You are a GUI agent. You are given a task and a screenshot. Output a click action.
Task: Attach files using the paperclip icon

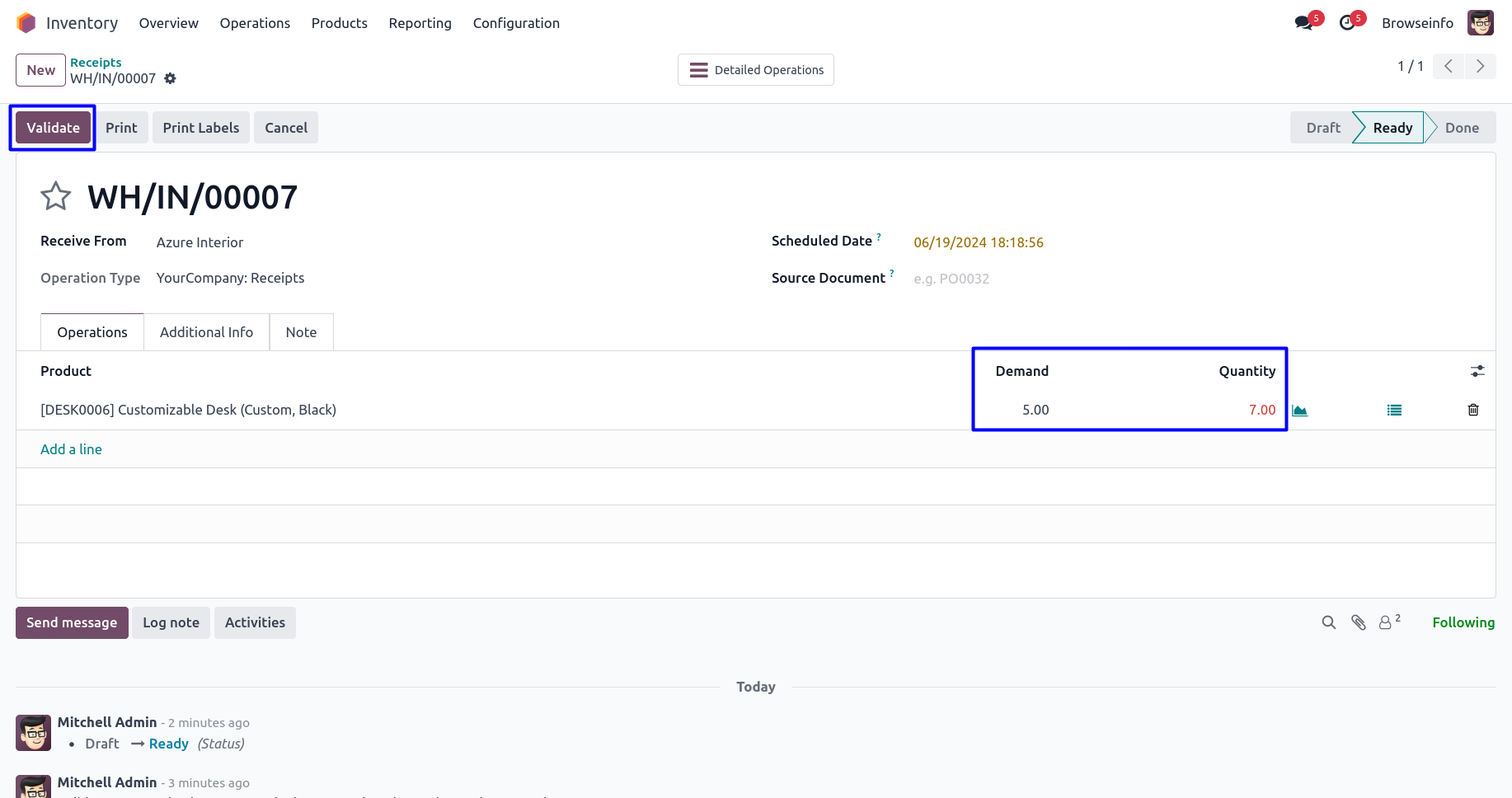coord(1359,623)
